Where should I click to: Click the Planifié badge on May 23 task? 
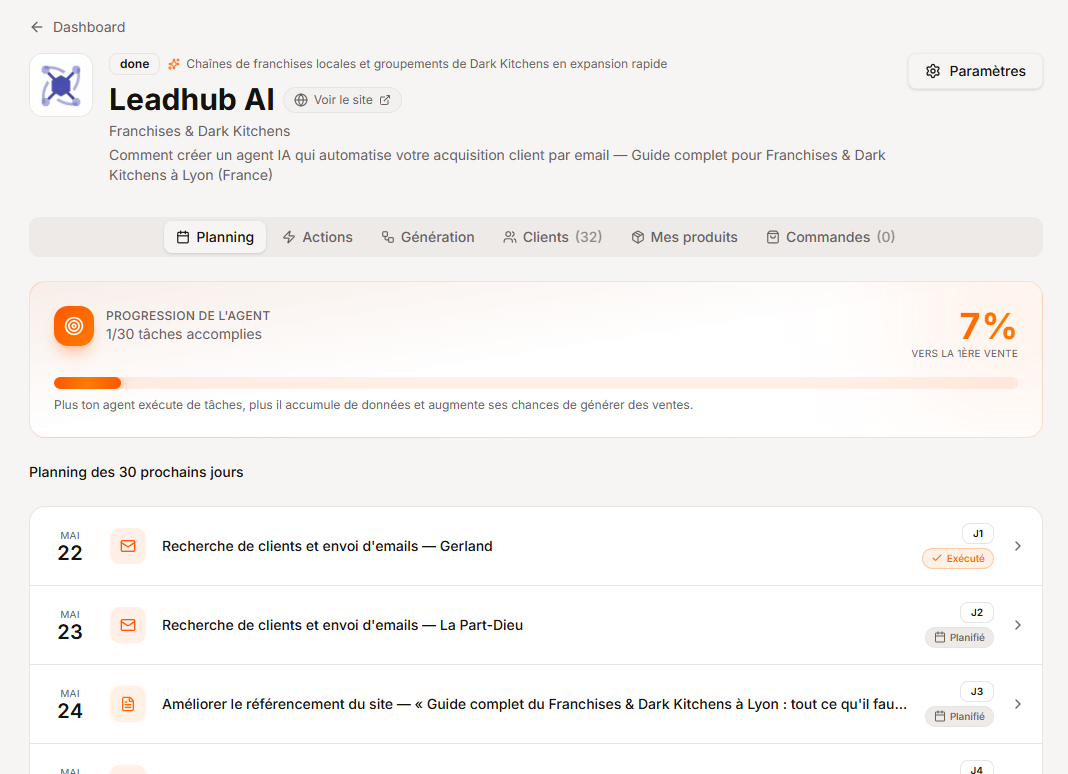click(959, 638)
